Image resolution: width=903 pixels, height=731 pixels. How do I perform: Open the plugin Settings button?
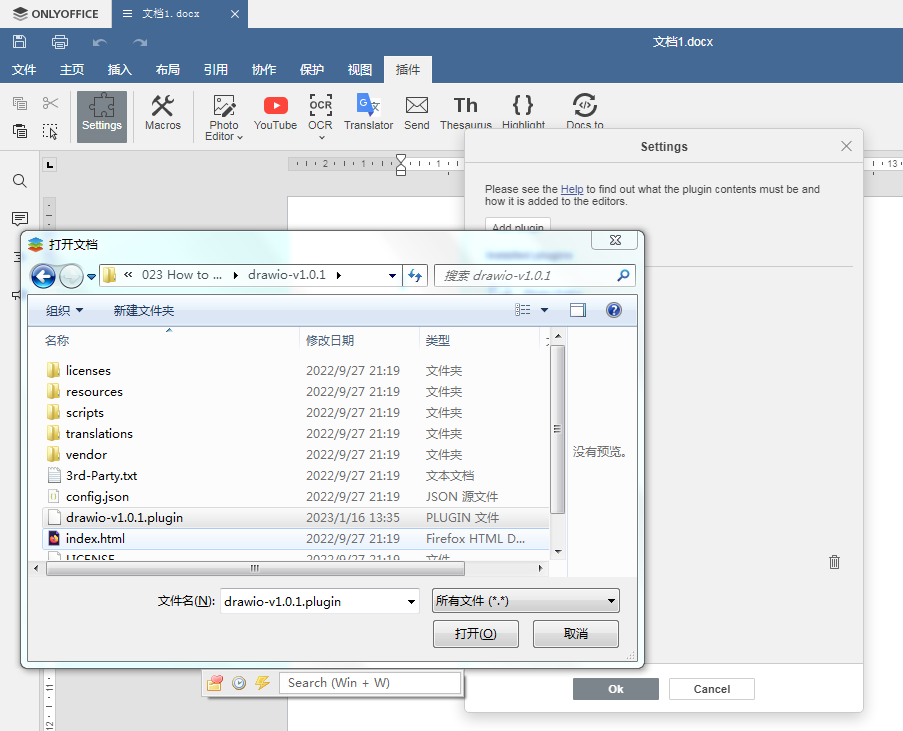pos(102,116)
